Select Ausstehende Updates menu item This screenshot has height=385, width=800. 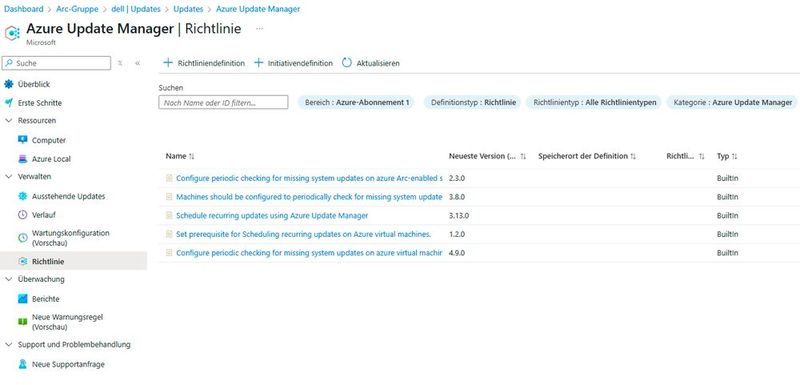[68, 196]
